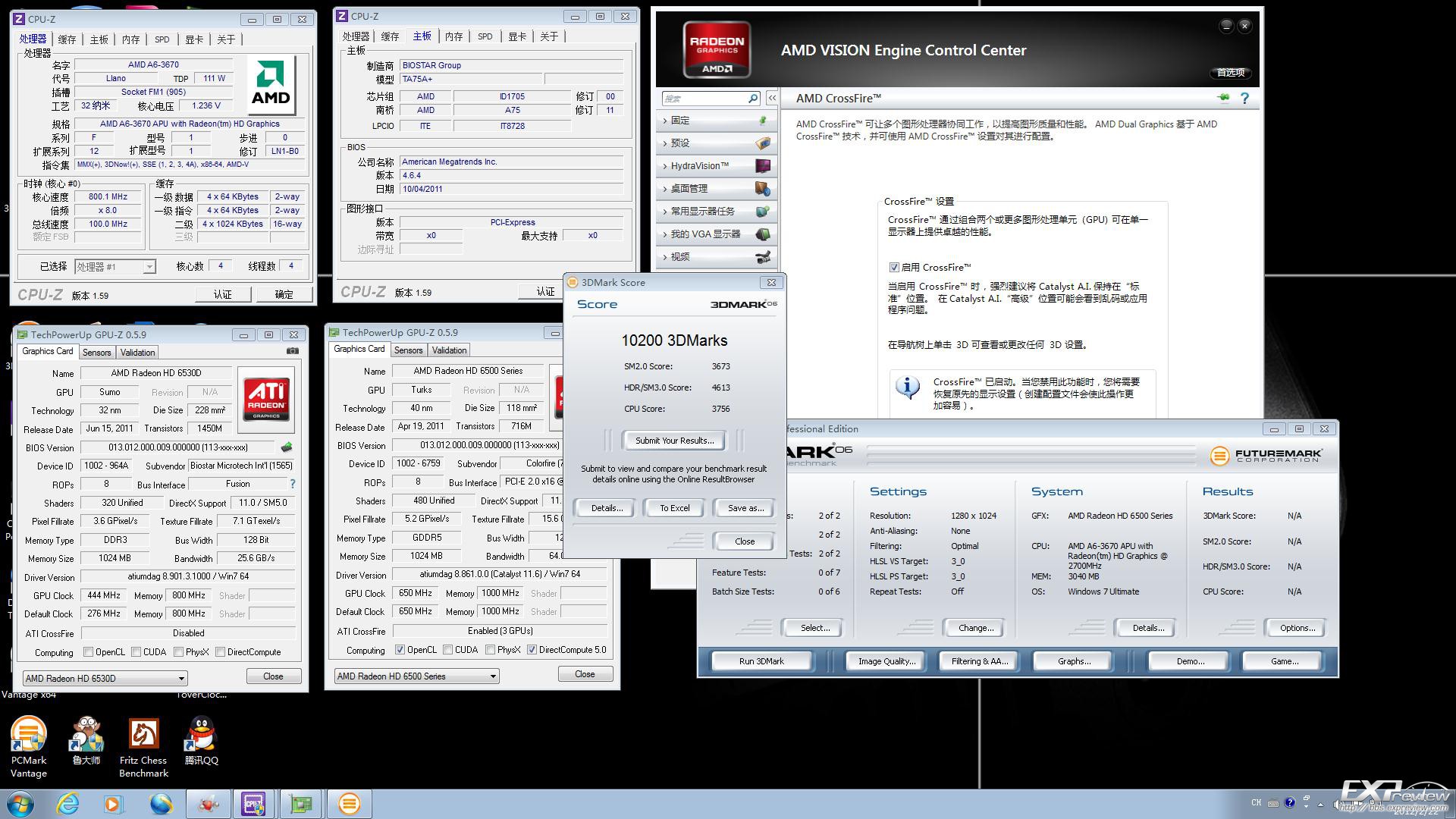This screenshot has height=819, width=1456.
Task: Open the 显卡 tab in right CPU-Z window
Action: pos(517,36)
